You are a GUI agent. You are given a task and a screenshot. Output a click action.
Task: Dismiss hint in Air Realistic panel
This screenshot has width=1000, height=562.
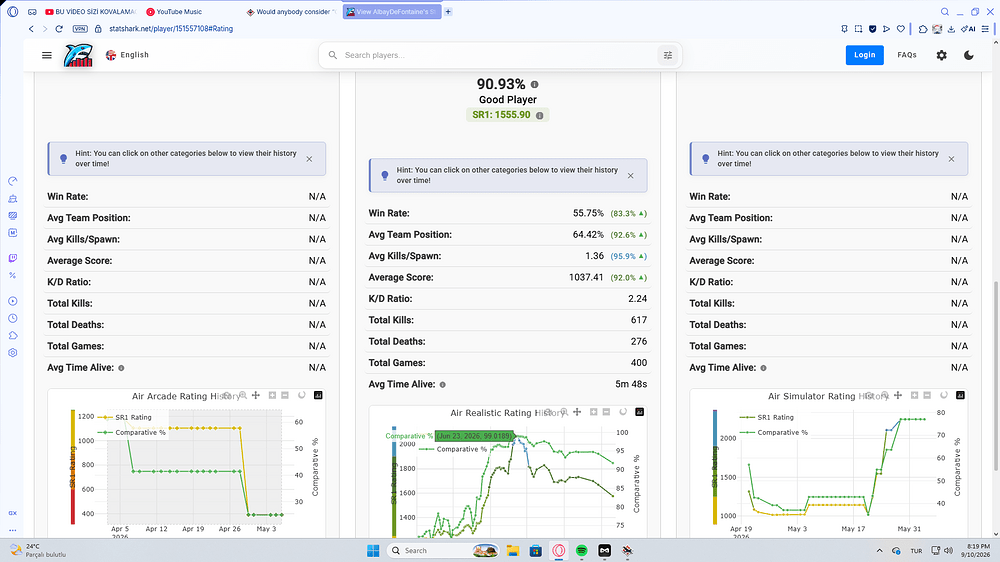point(631,175)
